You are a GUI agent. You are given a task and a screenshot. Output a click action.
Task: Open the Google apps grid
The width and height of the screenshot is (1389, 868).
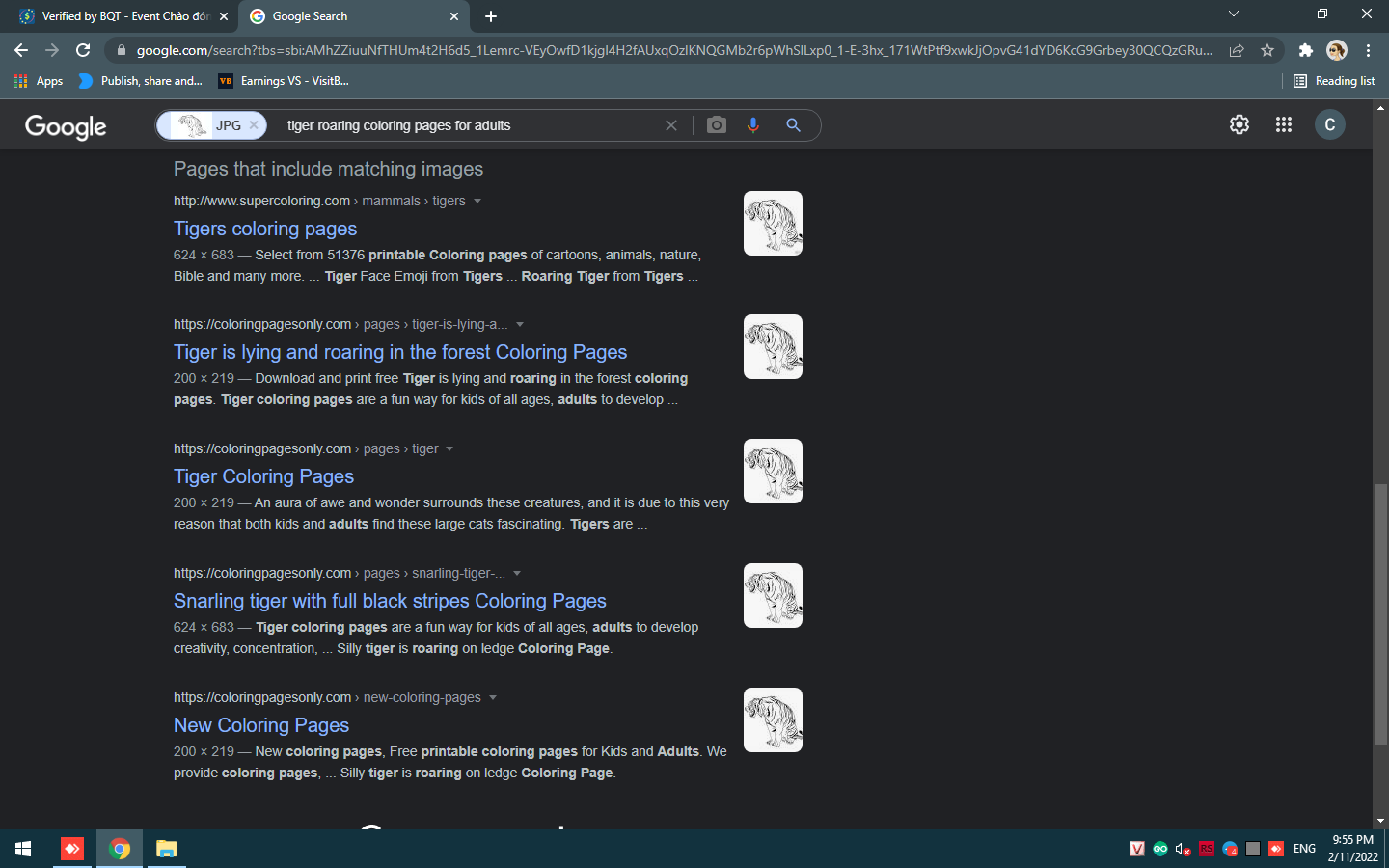pos(1284,124)
